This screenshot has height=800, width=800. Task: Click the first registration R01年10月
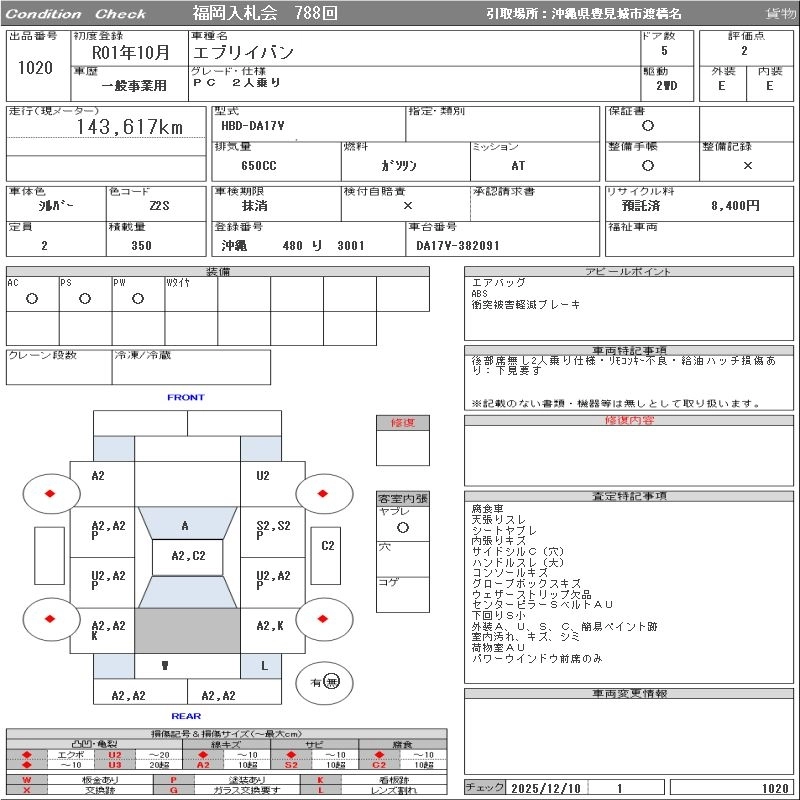[x=131, y=53]
